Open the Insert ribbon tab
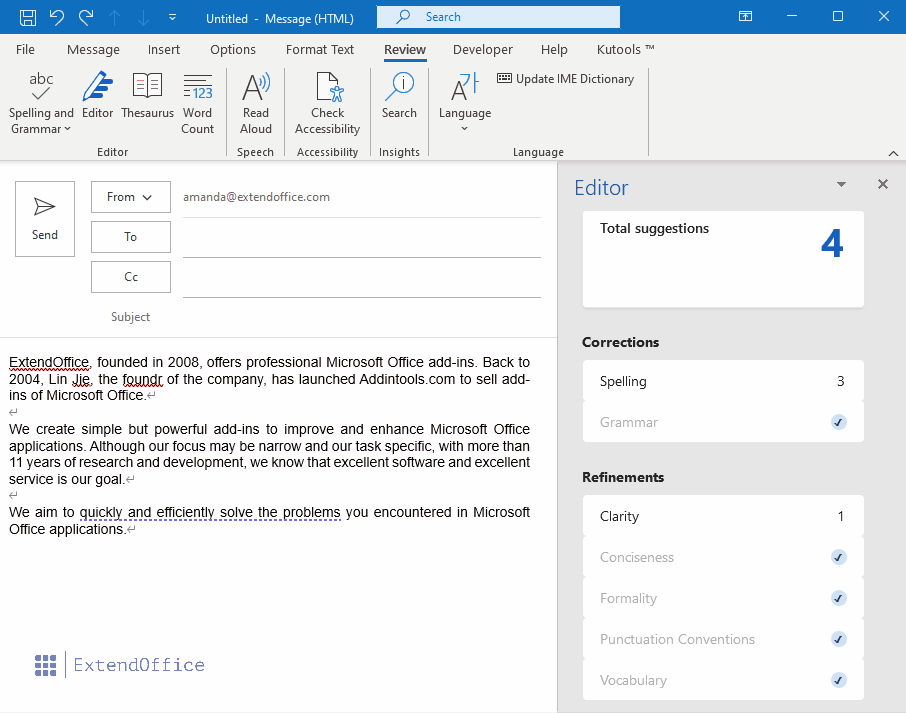 tap(164, 50)
